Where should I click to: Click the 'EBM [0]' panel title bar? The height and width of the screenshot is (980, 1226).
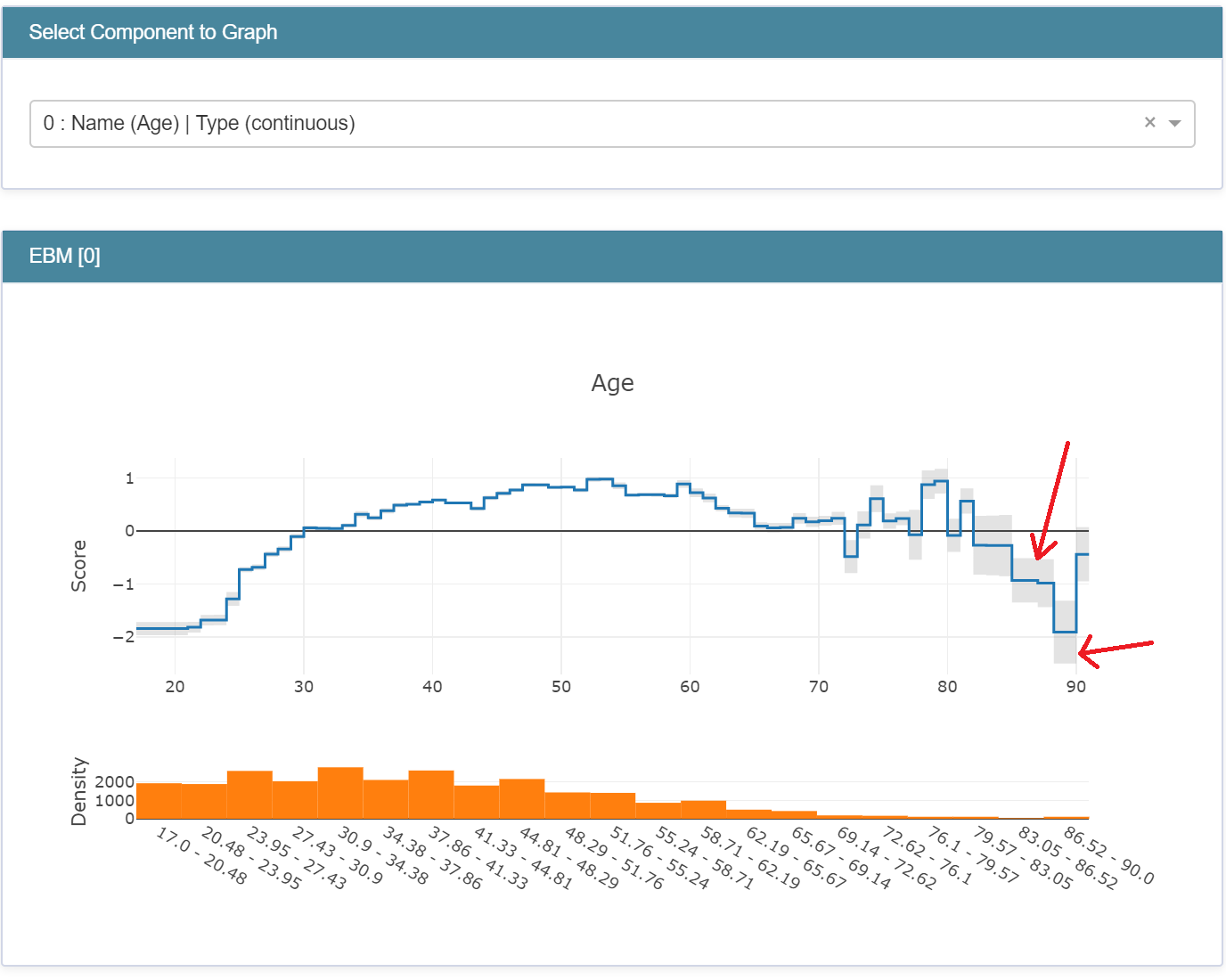coord(64,257)
